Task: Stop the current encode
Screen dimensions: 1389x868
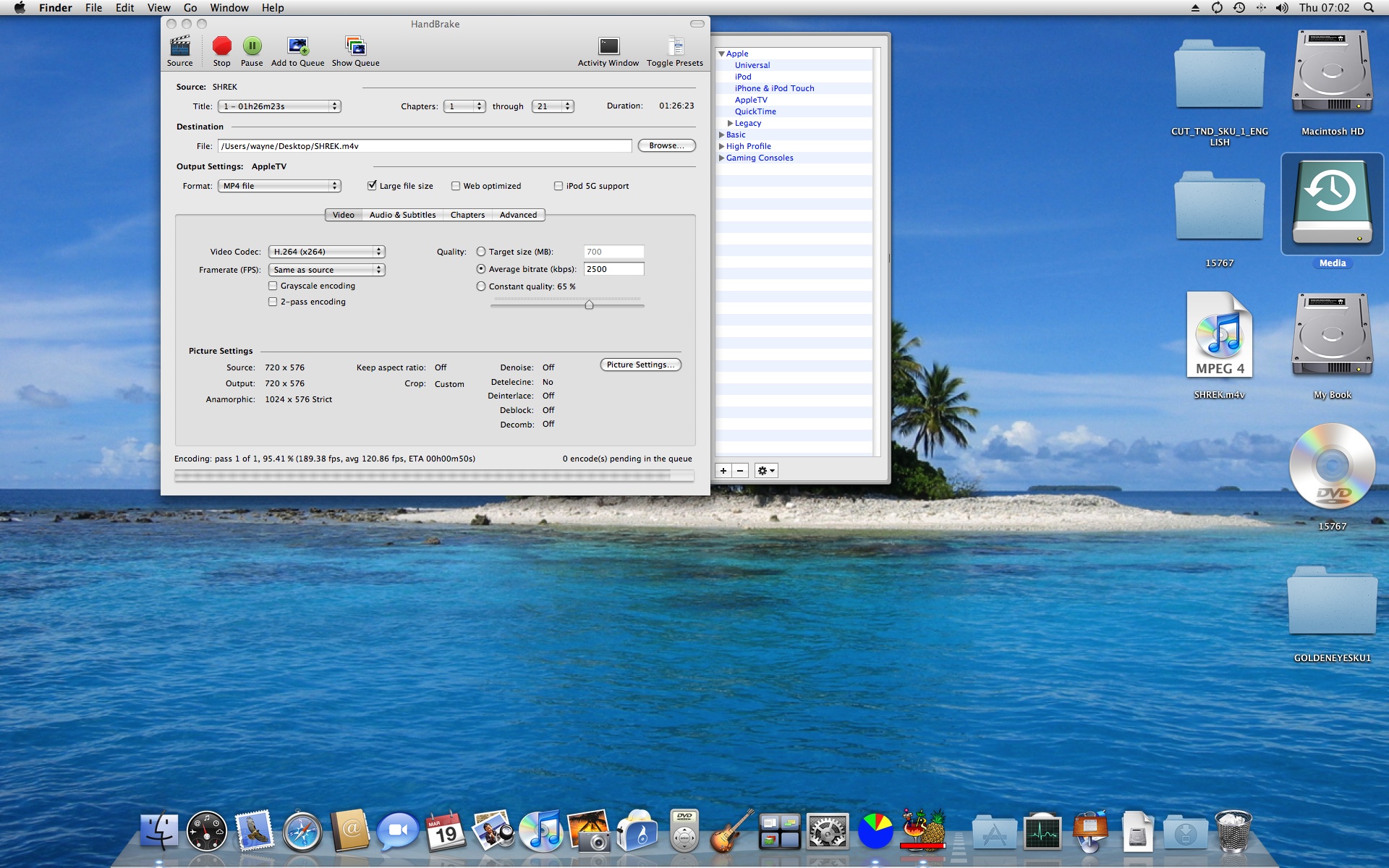Action: (221, 47)
